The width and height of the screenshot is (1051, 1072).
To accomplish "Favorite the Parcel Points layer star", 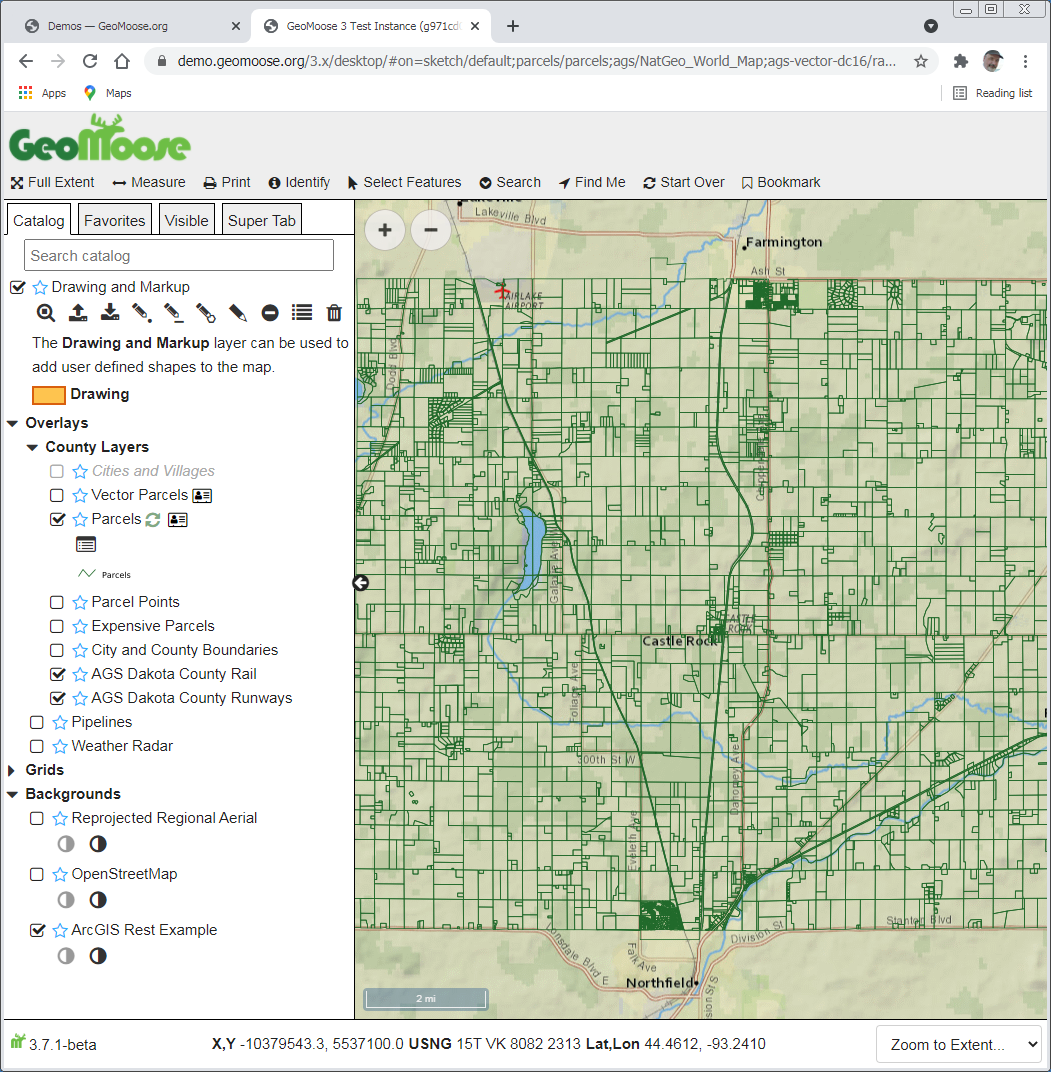I will pos(80,602).
